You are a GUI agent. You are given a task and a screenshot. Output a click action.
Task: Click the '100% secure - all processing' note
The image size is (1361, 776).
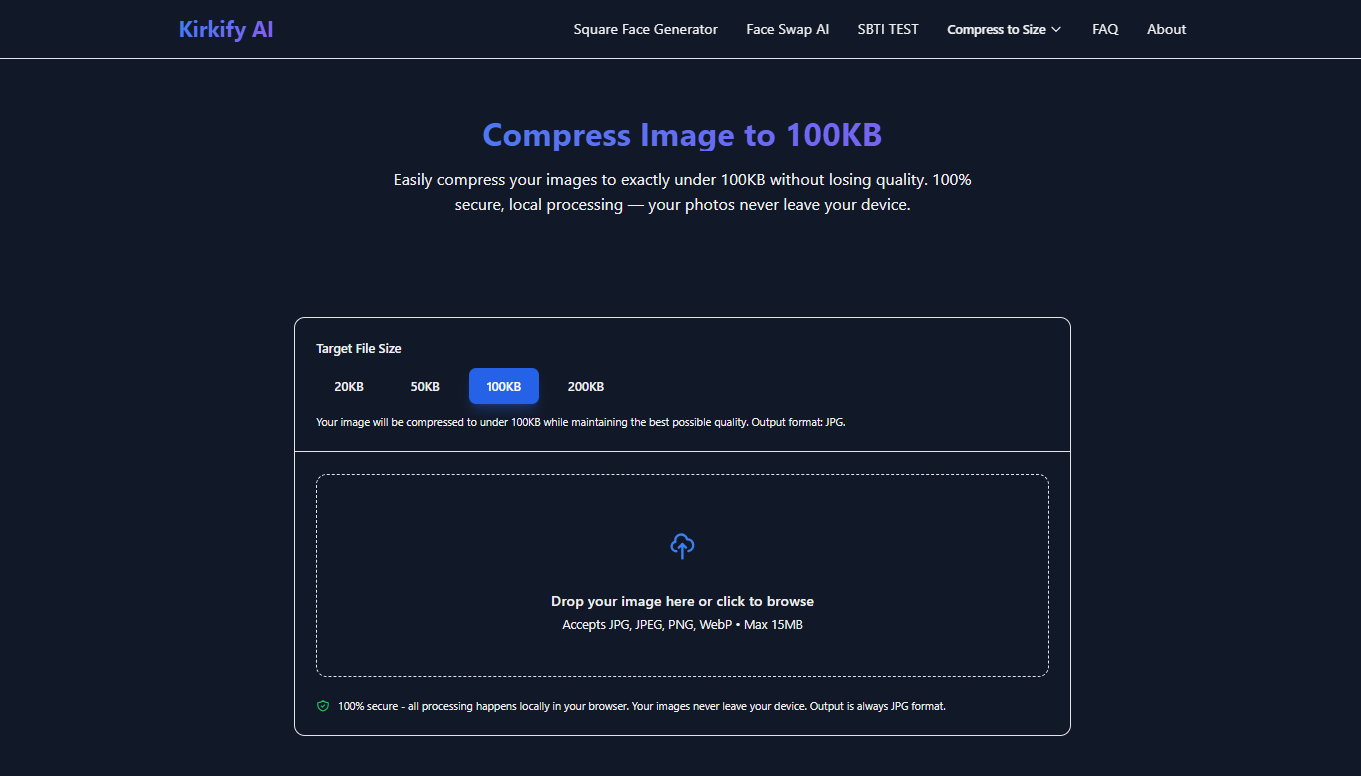click(642, 706)
